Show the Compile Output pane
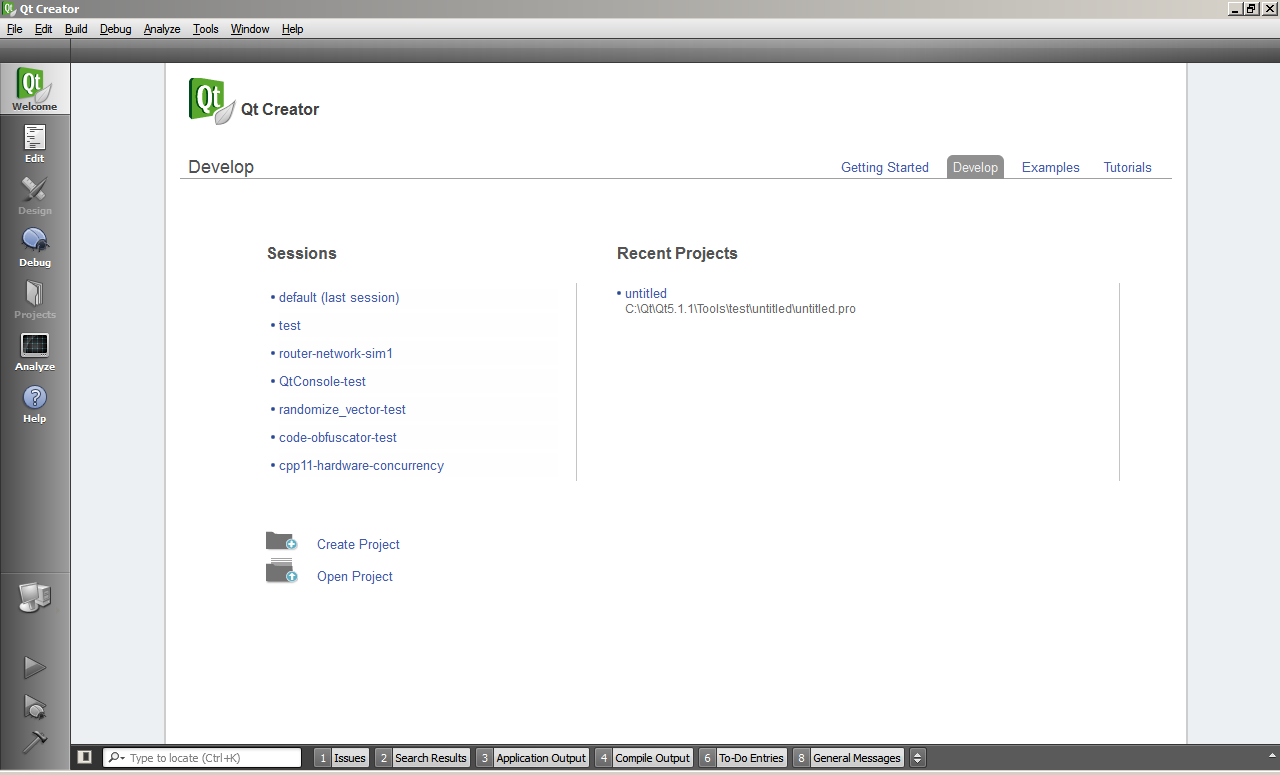 644,758
